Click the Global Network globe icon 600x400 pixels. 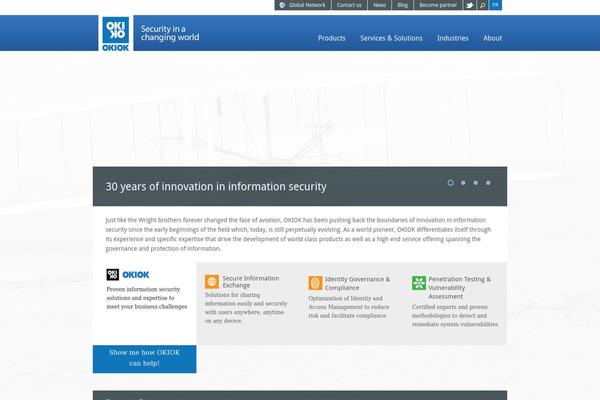point(283,5)
